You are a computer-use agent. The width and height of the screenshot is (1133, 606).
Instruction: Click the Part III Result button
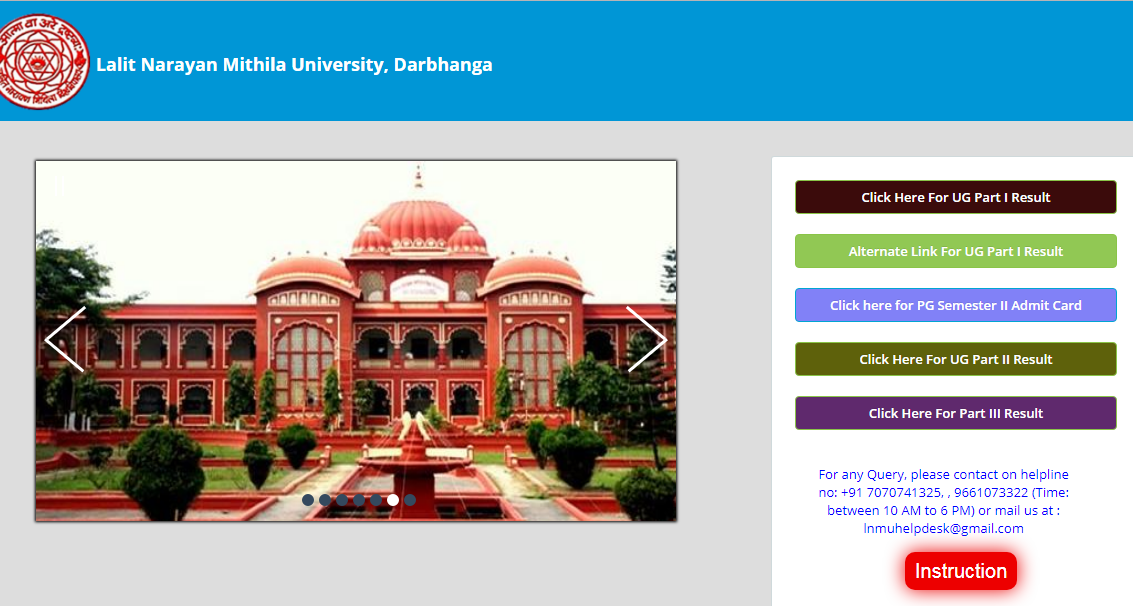coord(955,413)
